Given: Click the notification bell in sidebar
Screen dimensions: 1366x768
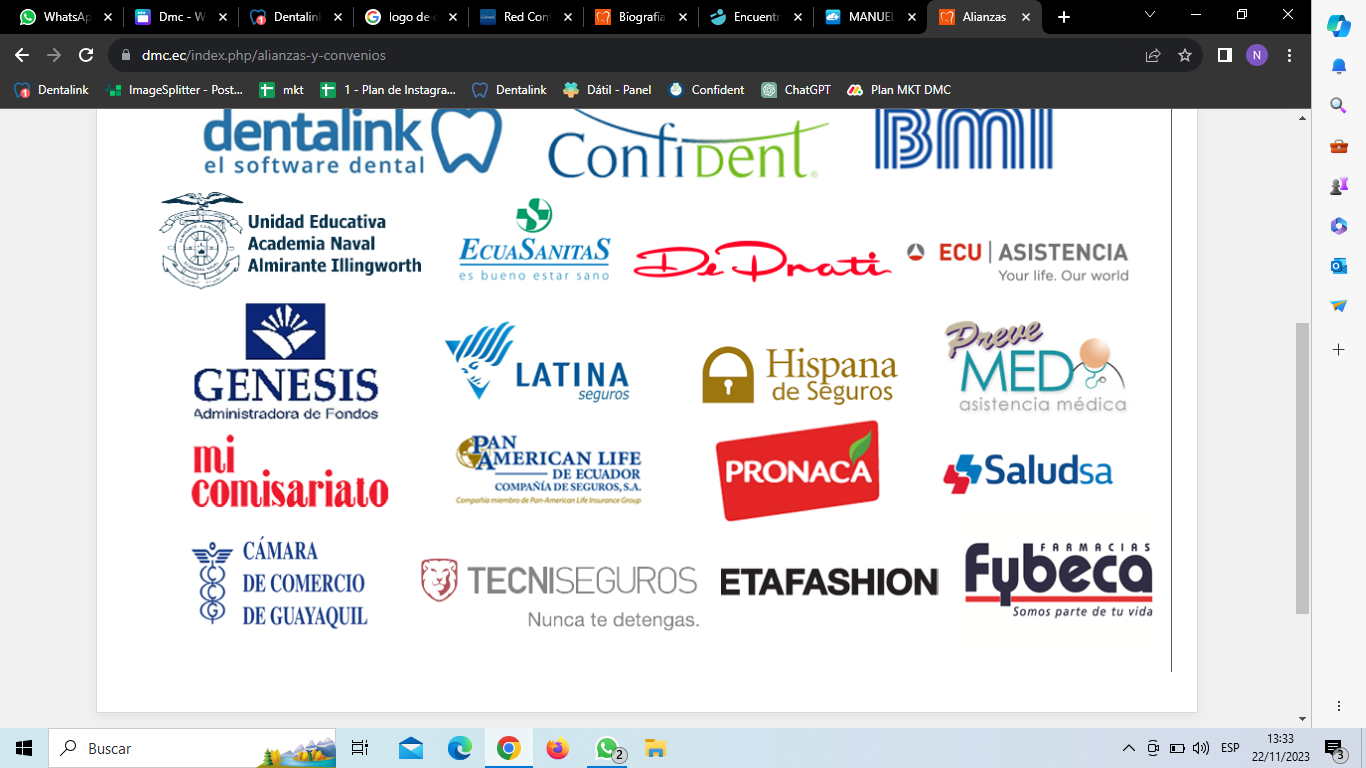Looking at the screenshot, I should pyautogui.click(x=1338, y=66).
